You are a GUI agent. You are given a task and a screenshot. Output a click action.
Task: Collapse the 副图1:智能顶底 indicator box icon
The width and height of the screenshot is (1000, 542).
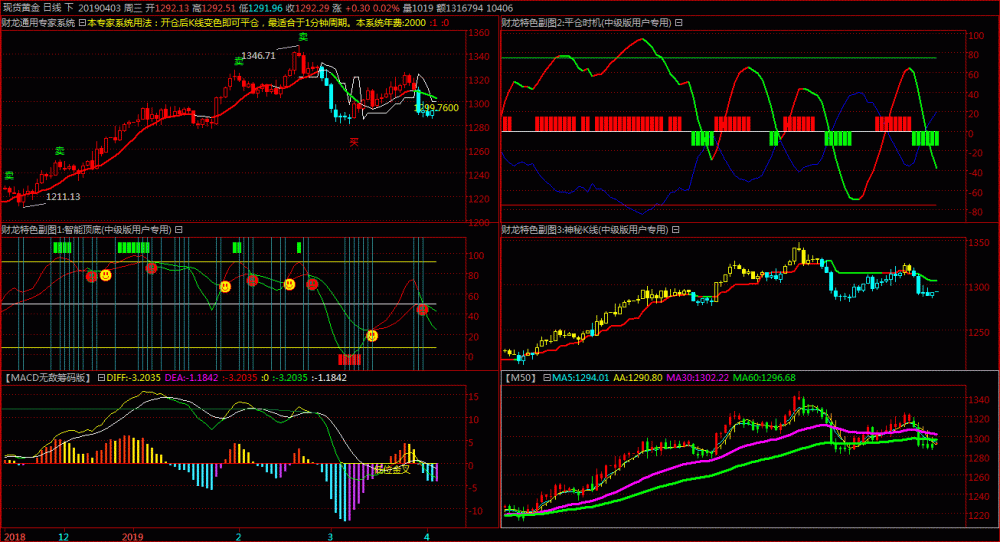[x=179, y=230]
